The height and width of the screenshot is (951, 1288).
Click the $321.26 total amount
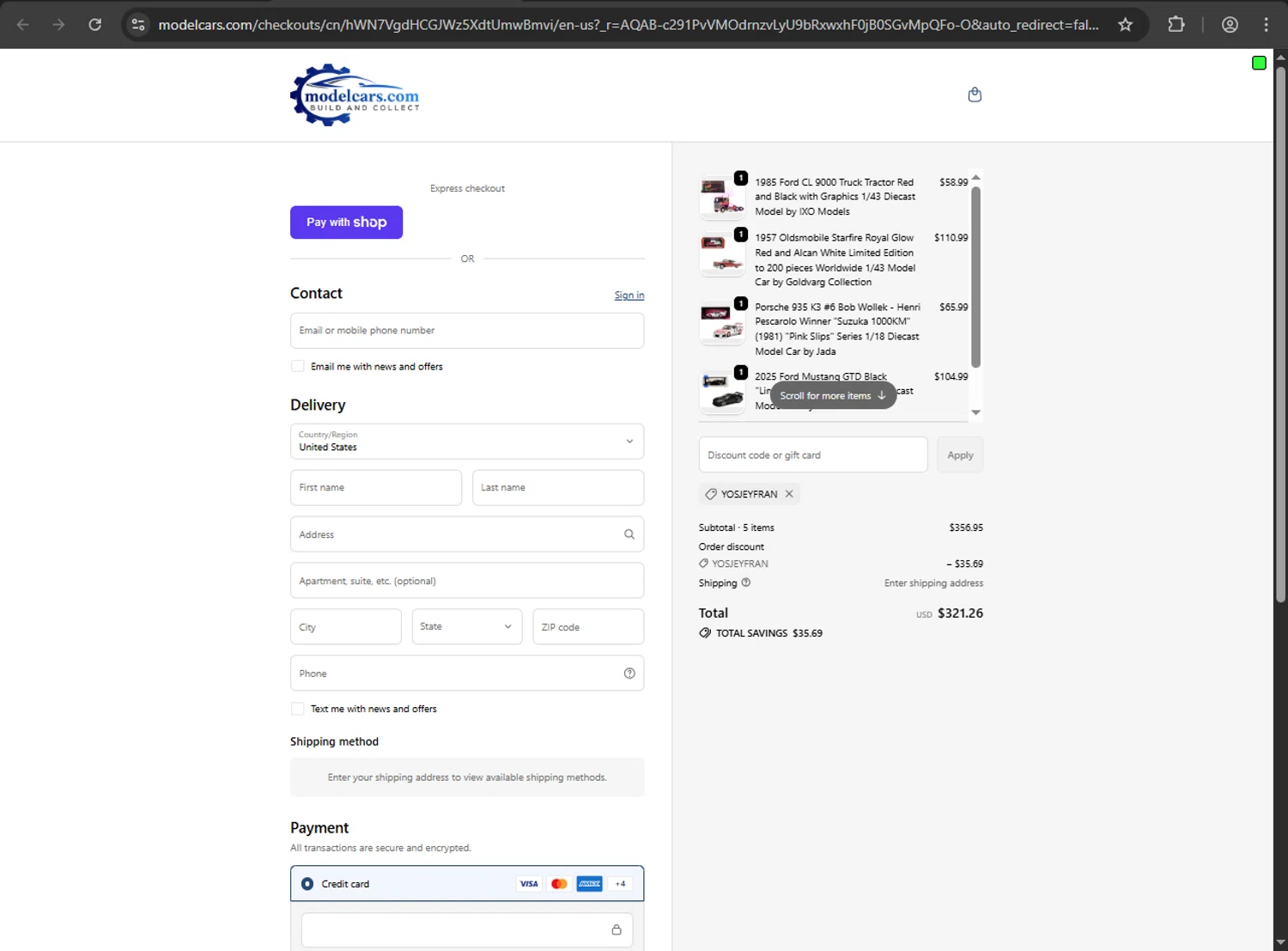(x=960, y=613)
